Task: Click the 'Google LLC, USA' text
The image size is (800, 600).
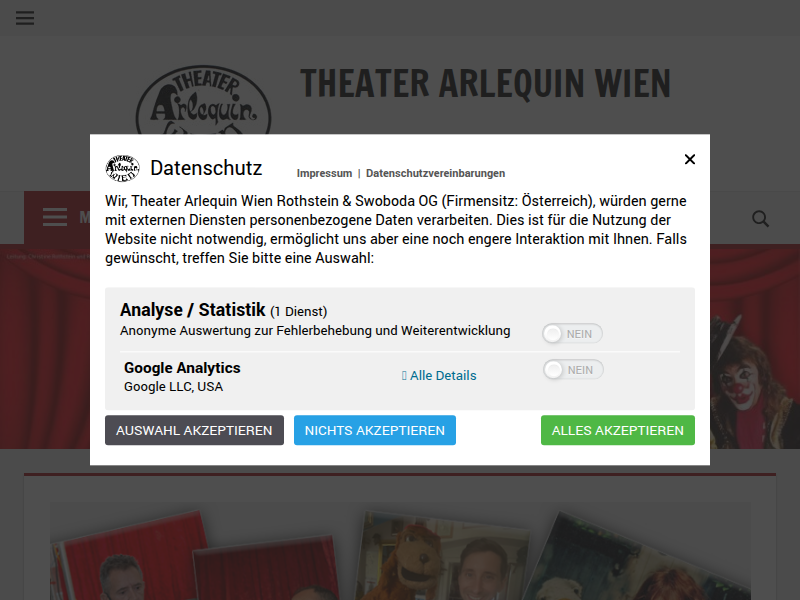Action: tap(173, 387)
